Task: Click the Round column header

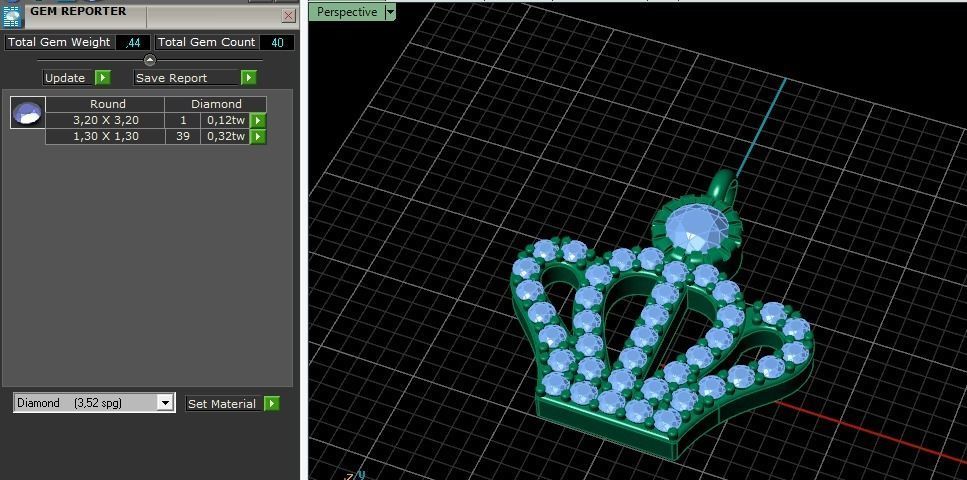Action: click(x=105, y=104)
